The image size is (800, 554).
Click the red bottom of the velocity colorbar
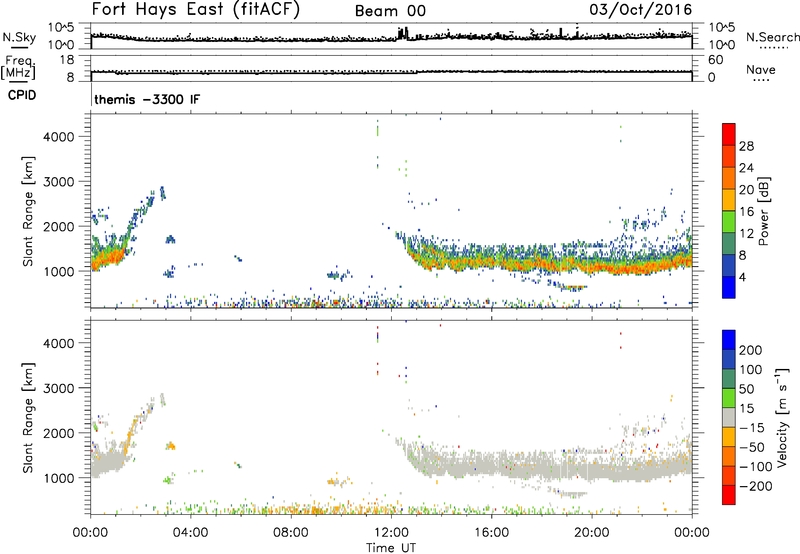click(729, 495)
